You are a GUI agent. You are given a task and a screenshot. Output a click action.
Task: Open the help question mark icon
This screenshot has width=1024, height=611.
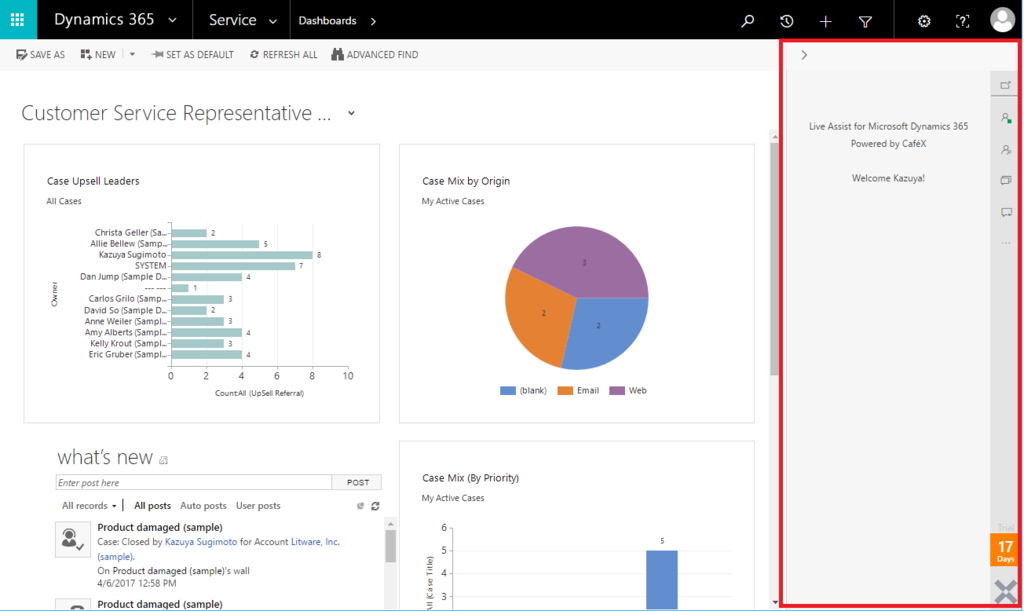962,22
